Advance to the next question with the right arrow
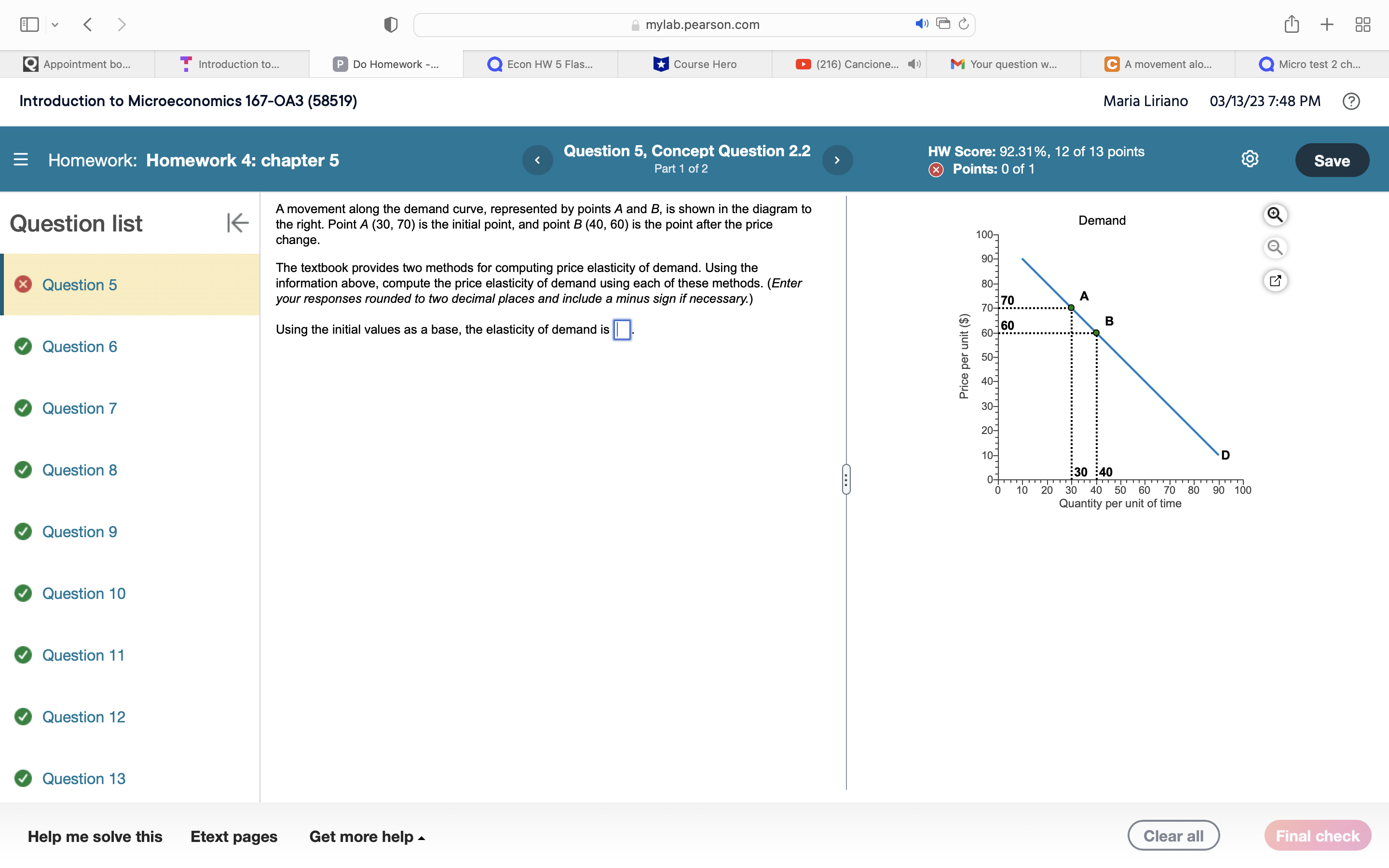This screenshot has width=1389, height=868. coord(837,160)
